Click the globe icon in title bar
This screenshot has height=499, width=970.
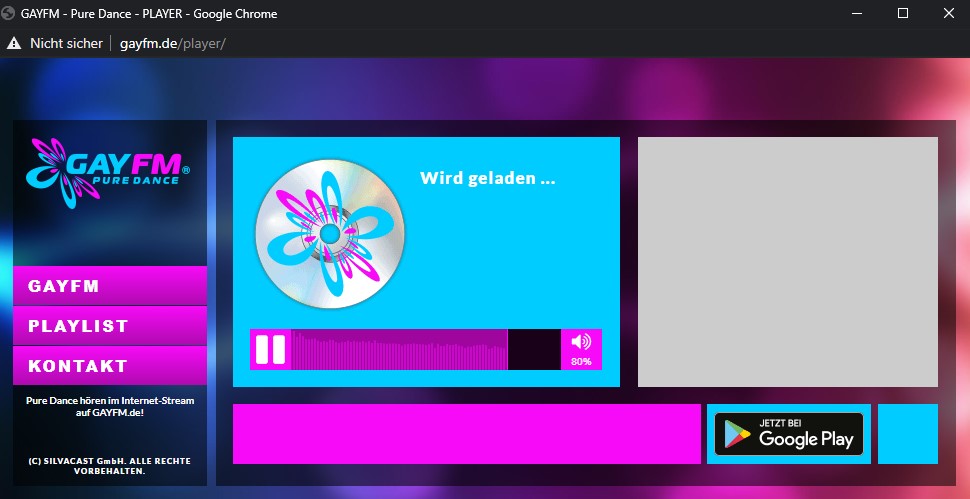coord(10,14)
